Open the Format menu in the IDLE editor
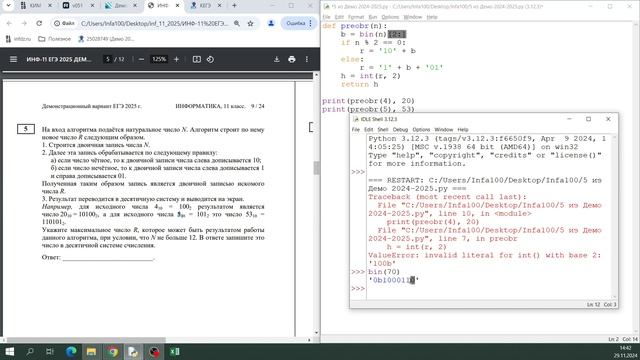 coord(356,17)
